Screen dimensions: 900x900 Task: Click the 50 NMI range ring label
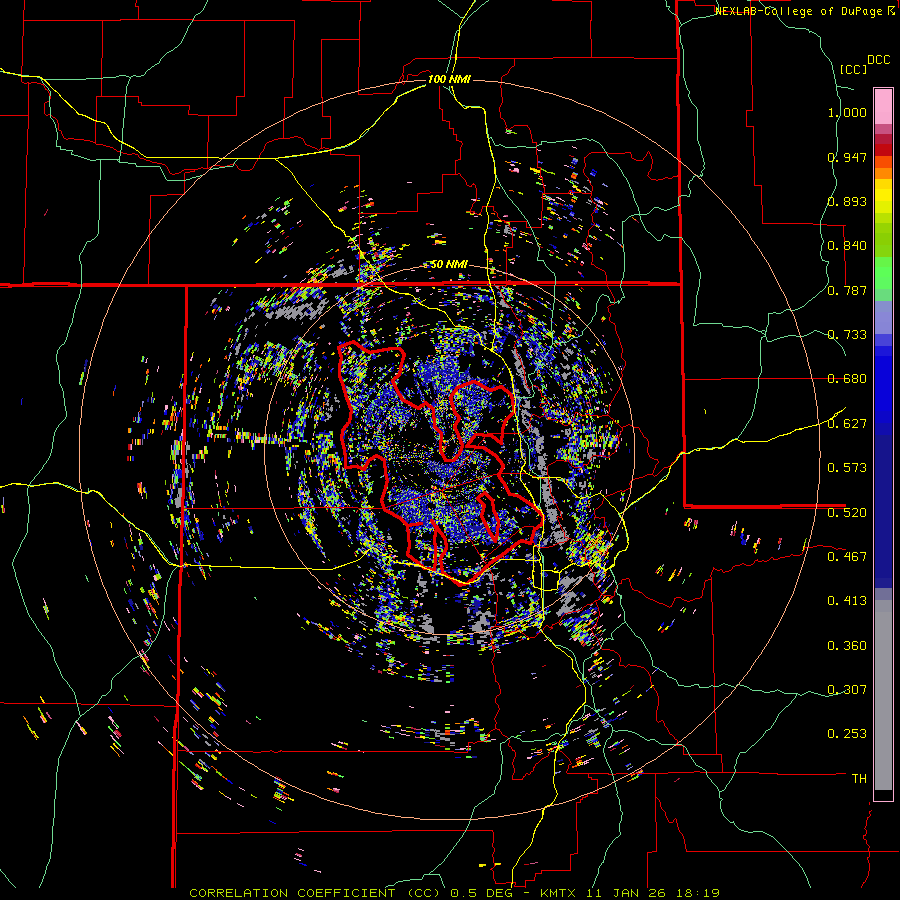coord(449,265)
